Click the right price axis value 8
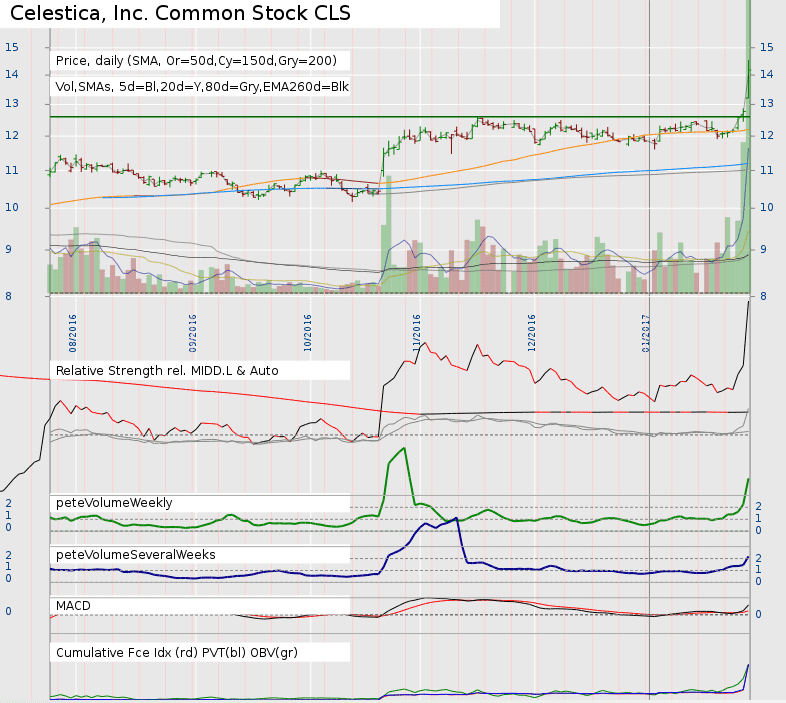Viewport: 786px width, 703px height. tap(763, 296)
